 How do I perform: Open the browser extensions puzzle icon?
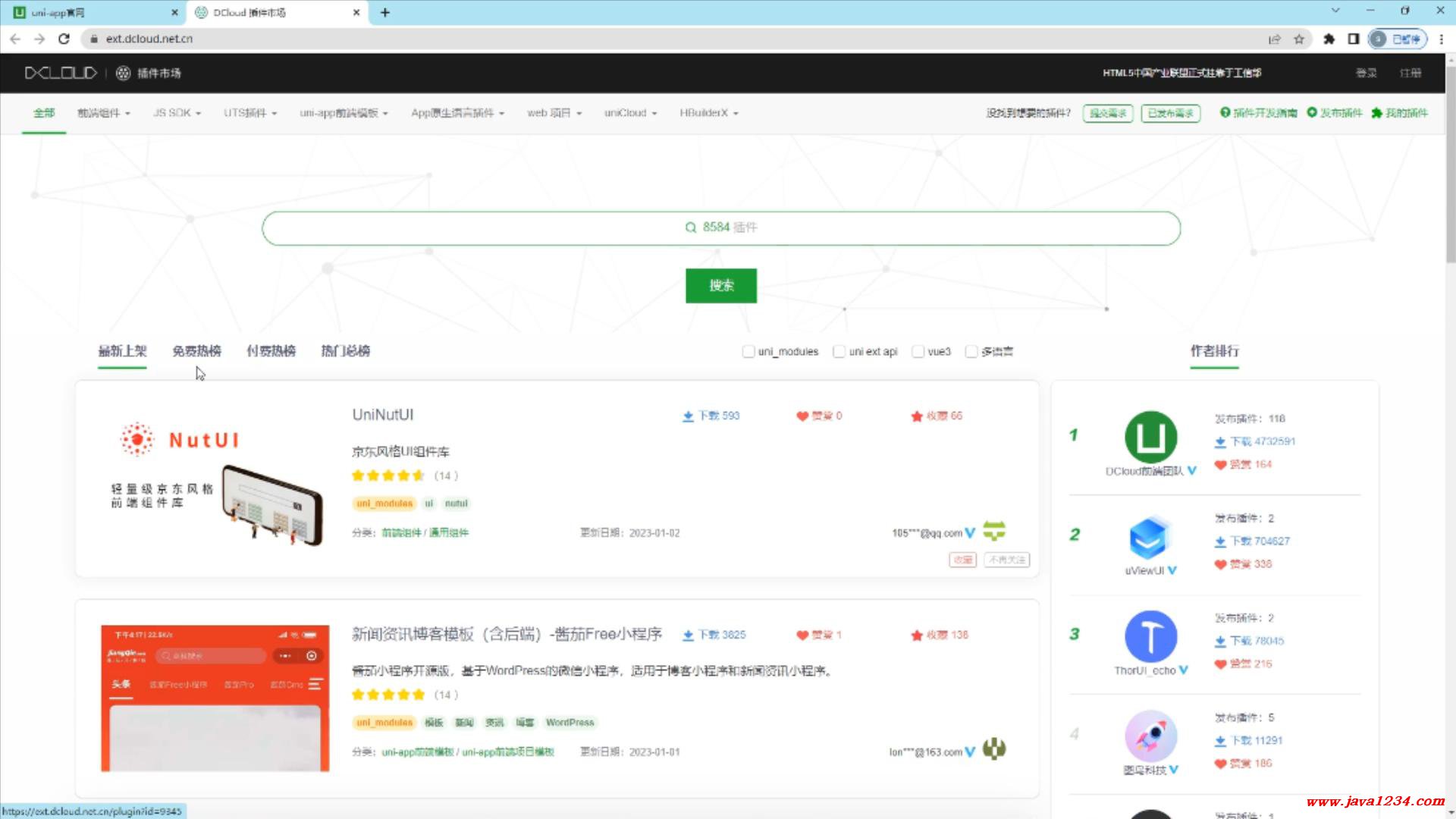pos(1329,39)
